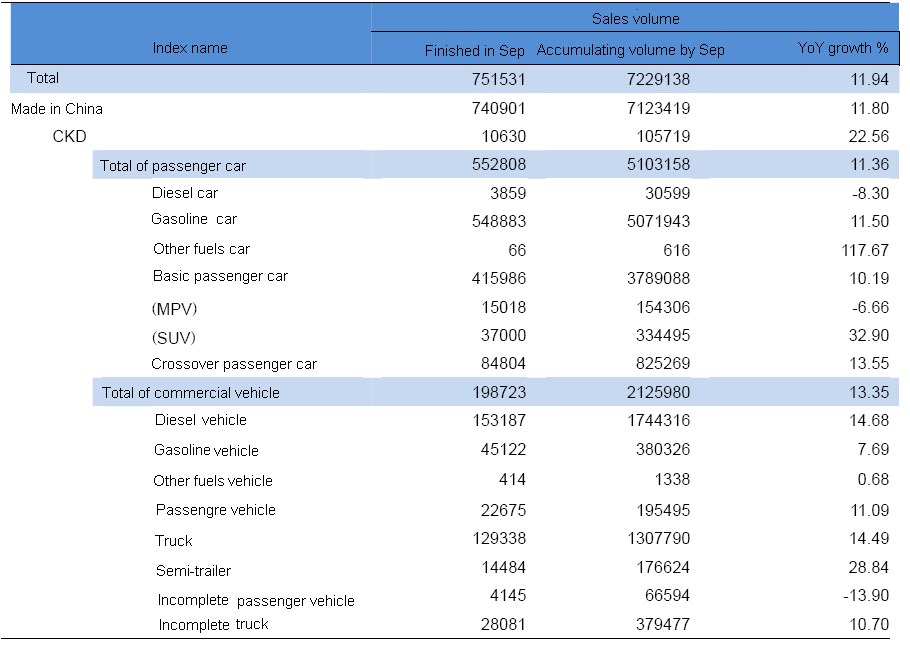Viewport: 910px width, 655px height.
Task: Click the Finished in Sep column header
Action: pyautogui.click(x=475, y=50)
